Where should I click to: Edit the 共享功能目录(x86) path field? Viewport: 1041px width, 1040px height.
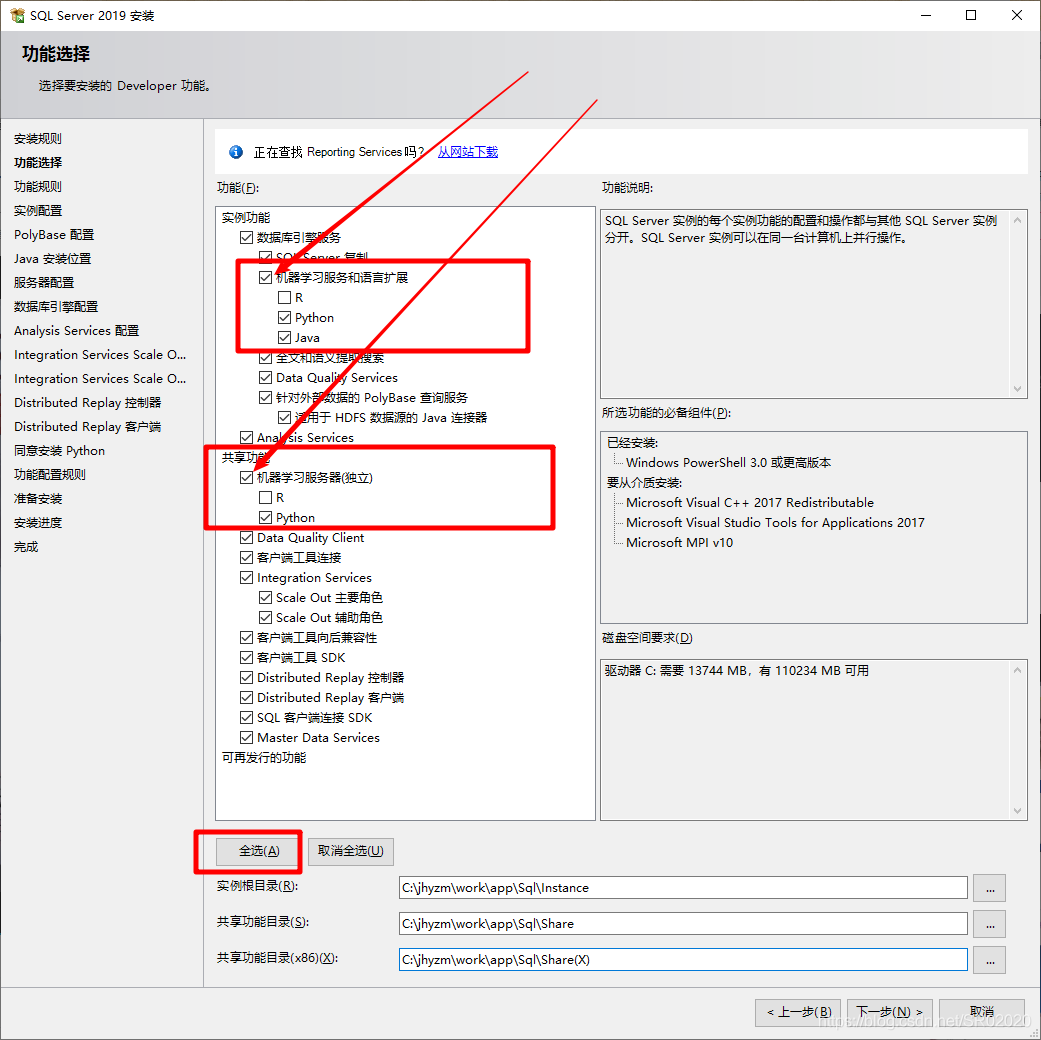(x=683, y=960)
